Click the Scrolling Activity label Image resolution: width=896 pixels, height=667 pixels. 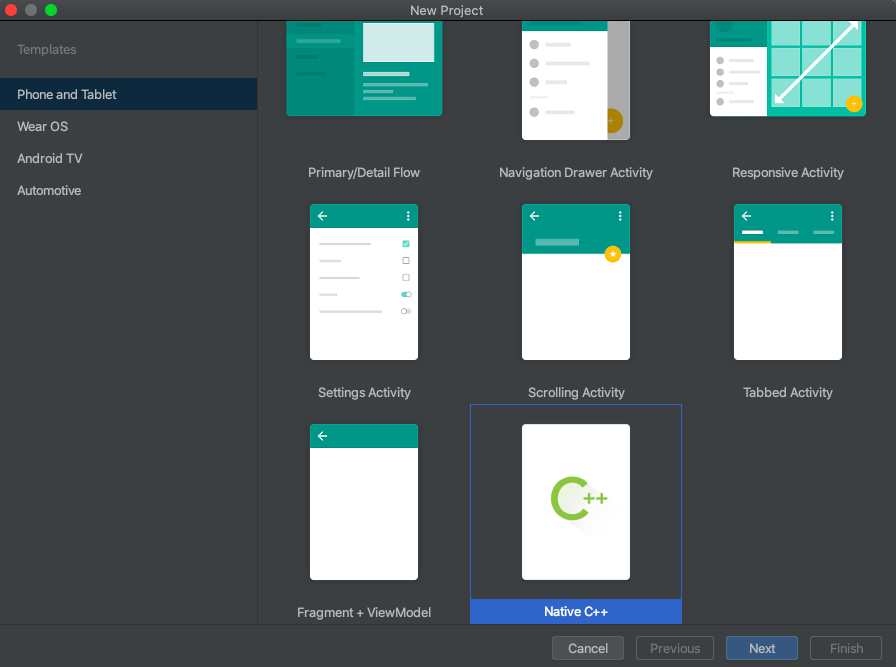point(576,393)
